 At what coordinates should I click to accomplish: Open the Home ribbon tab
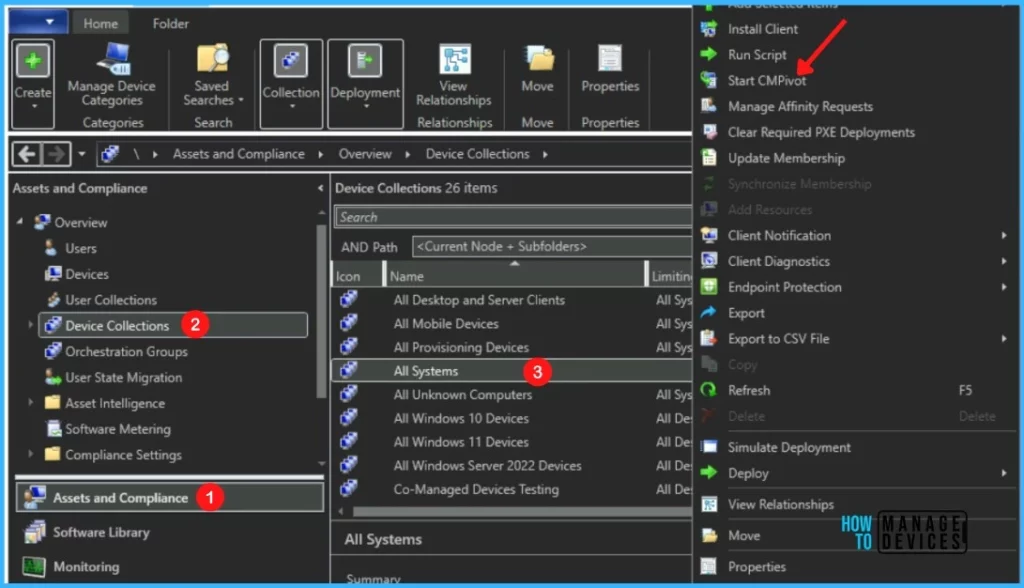click(101, 24)
